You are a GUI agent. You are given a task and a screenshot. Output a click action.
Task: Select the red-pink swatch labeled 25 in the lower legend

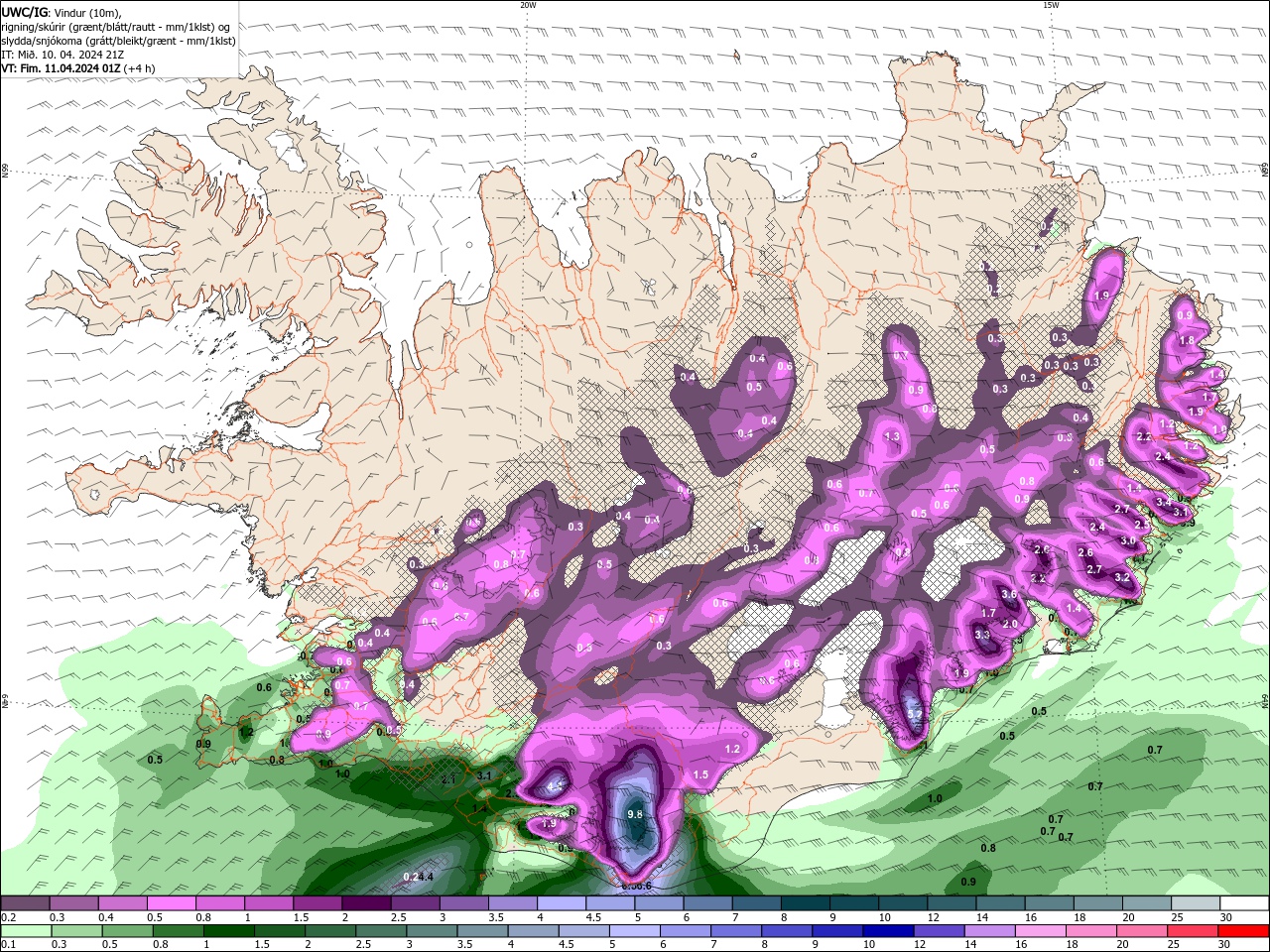[x=1193, y=931]
